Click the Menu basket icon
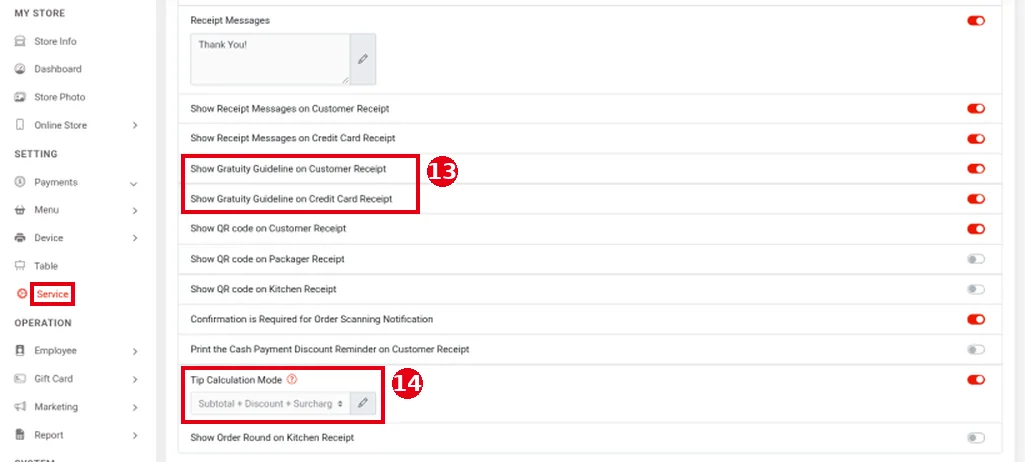 20,210
